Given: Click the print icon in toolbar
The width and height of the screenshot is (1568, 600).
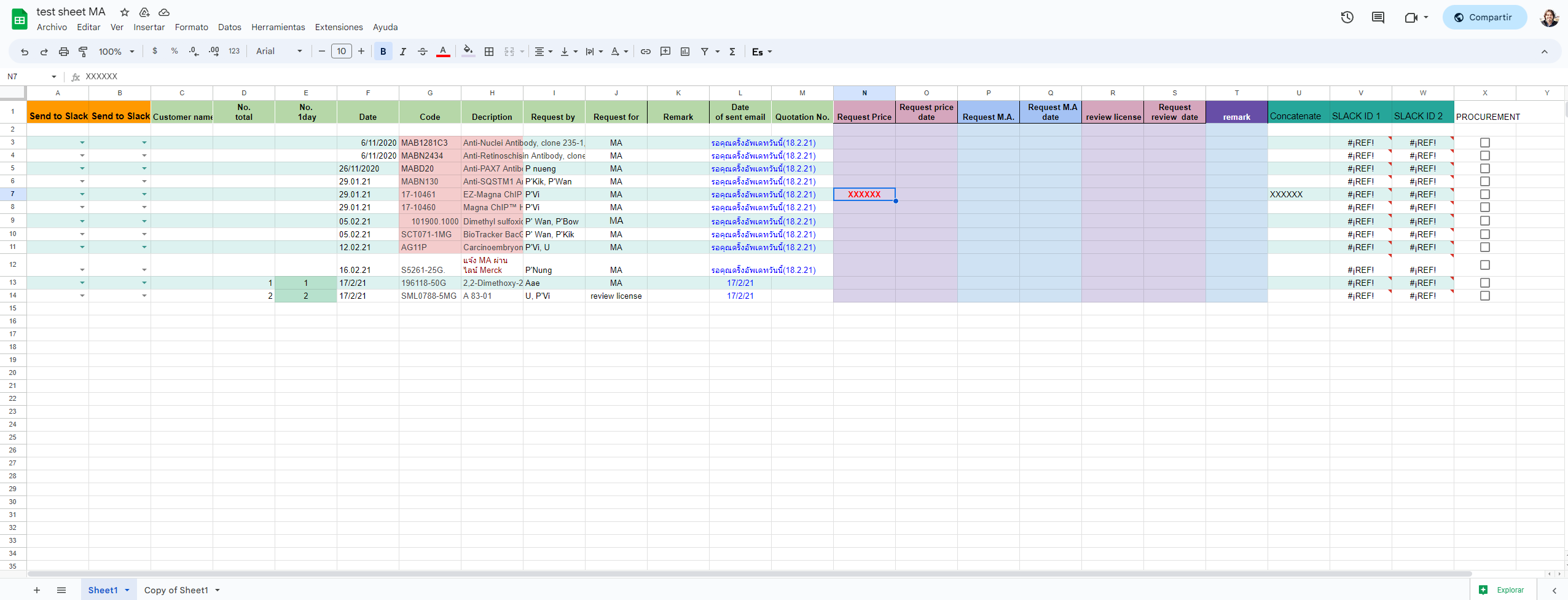Looking at the screenshot, I should [63, 52].
